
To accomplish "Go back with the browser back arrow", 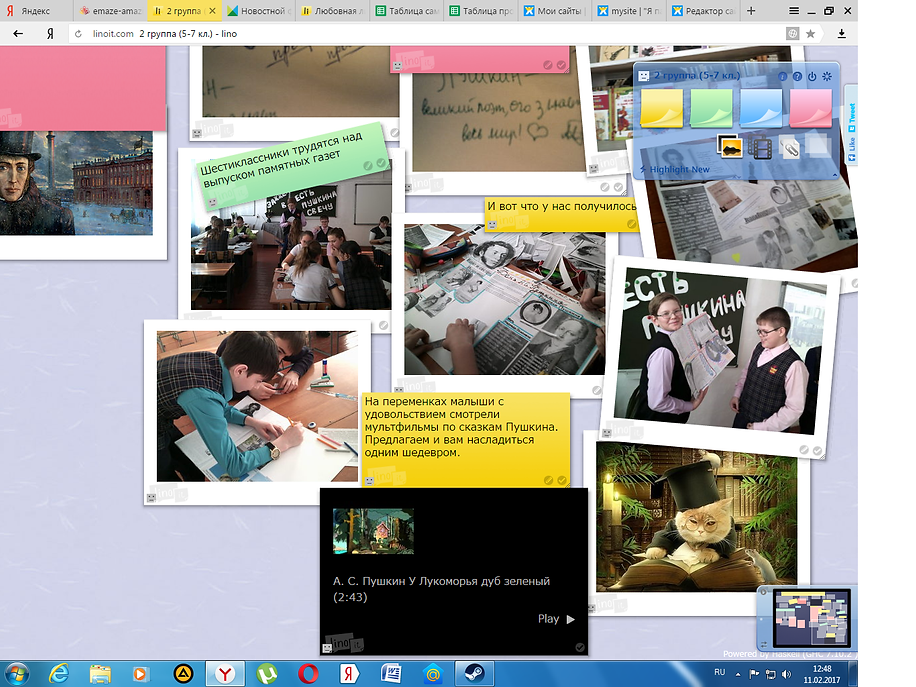I will tap(18, 34).
